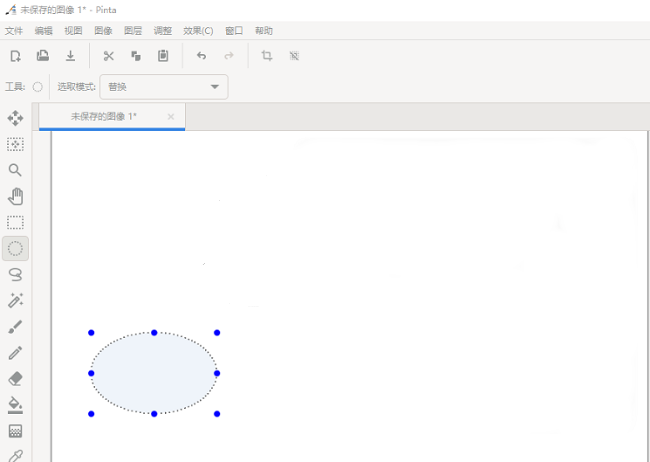Image resolution: width=650 pixels, height=462 pixels.
Task: Activate the Paint Bucket fill tool
Action: point(15,405)
